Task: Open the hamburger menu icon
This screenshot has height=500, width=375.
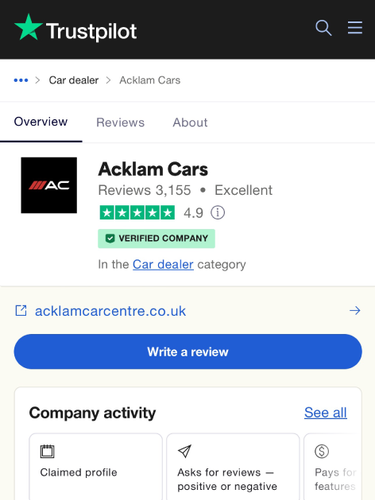Action: 355,28
